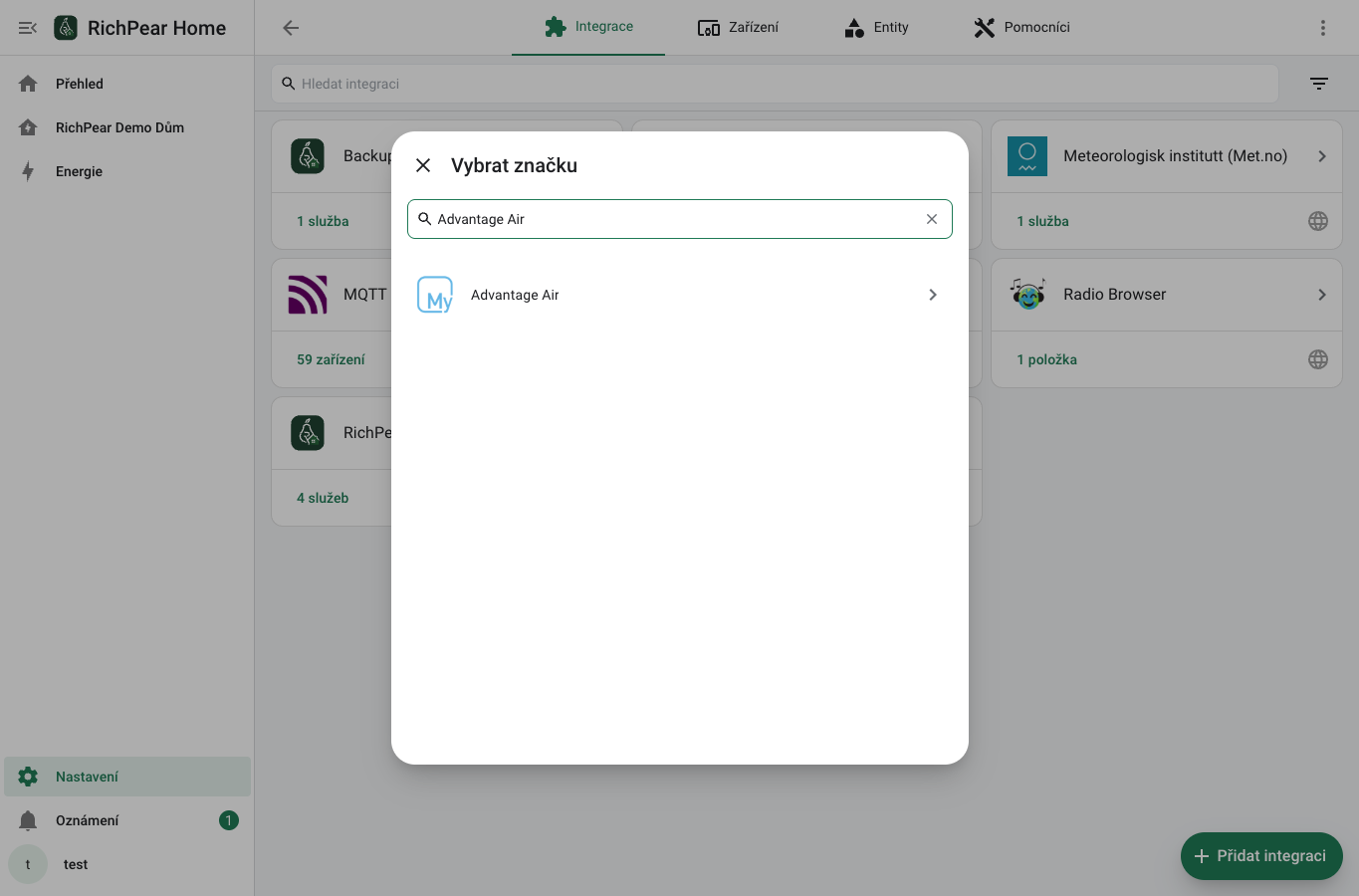
Task: Open Backup 1 služba link
Action: coord(323,221)
